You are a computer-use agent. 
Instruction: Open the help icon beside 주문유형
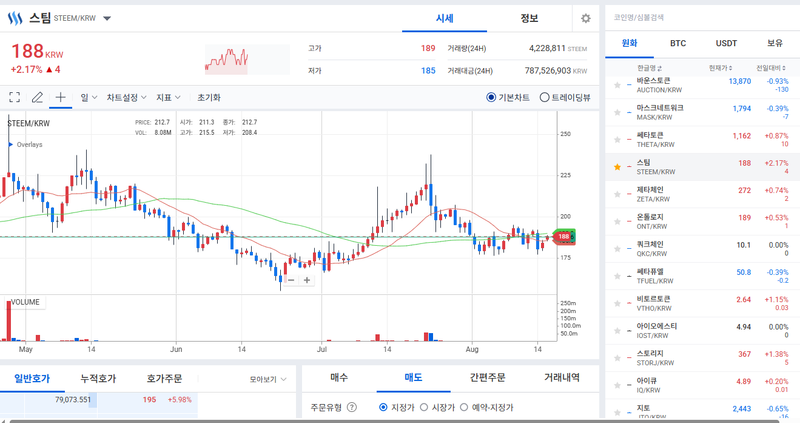click(352, 407)
